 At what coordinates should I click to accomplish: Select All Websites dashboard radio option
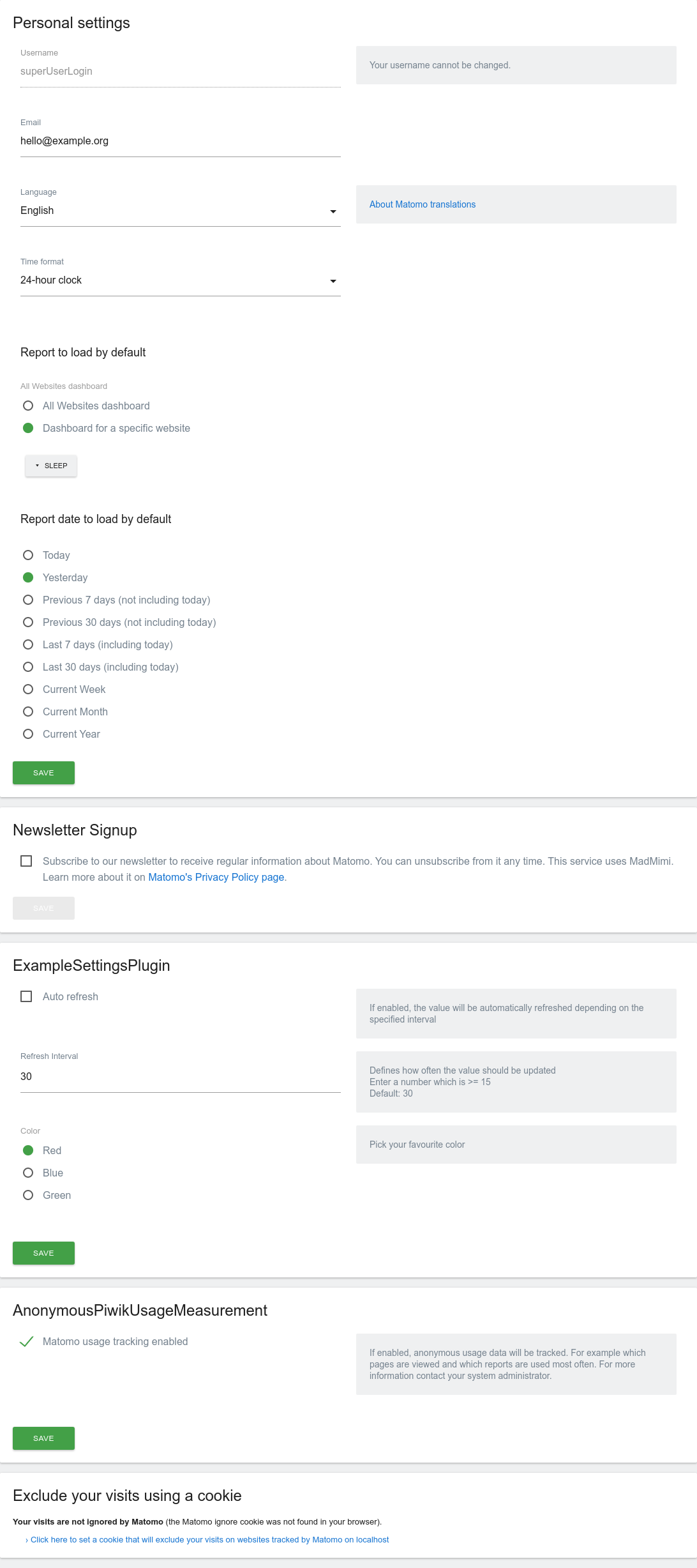(28, 406)
